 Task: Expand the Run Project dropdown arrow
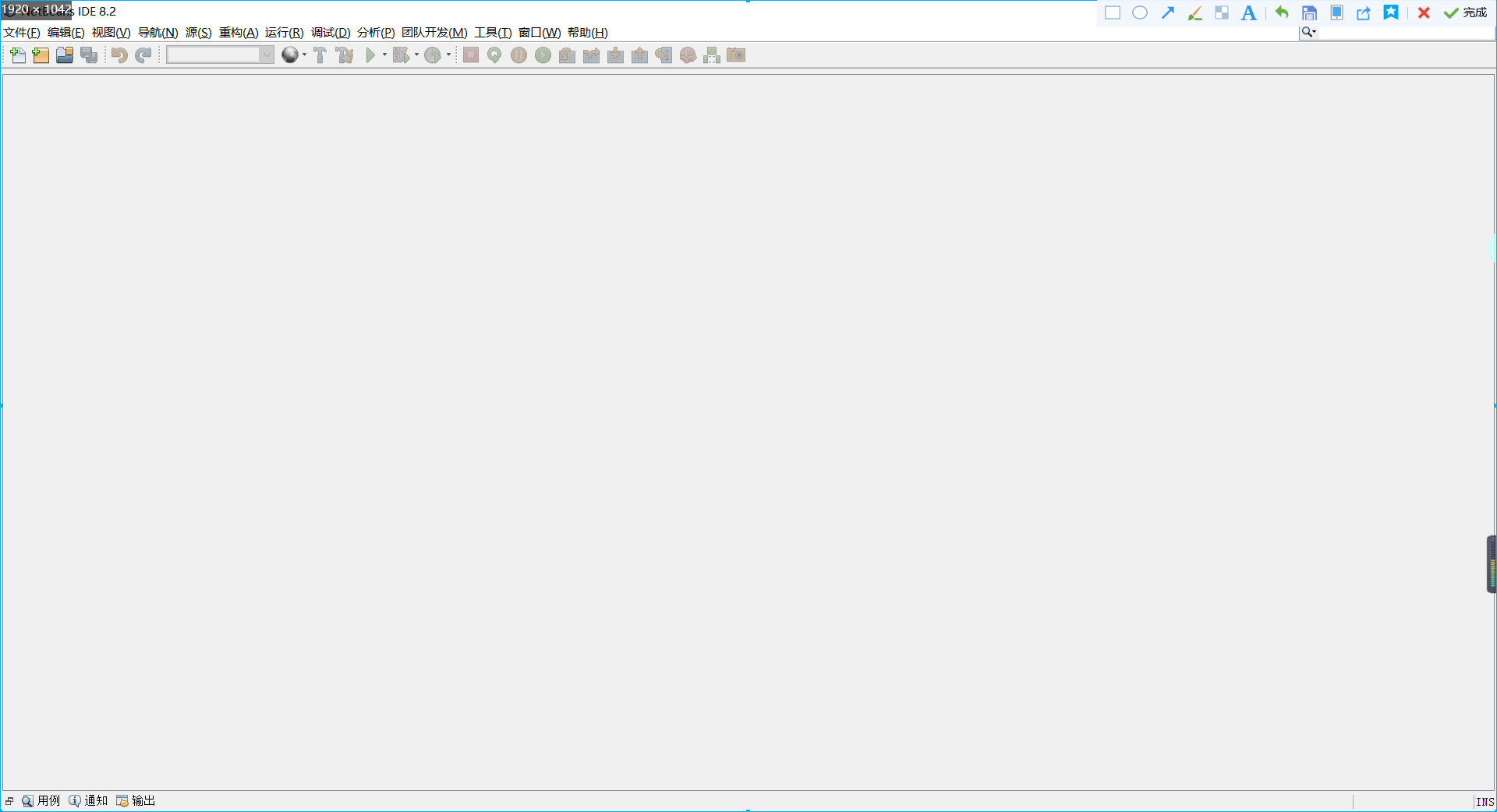point(384,55)
